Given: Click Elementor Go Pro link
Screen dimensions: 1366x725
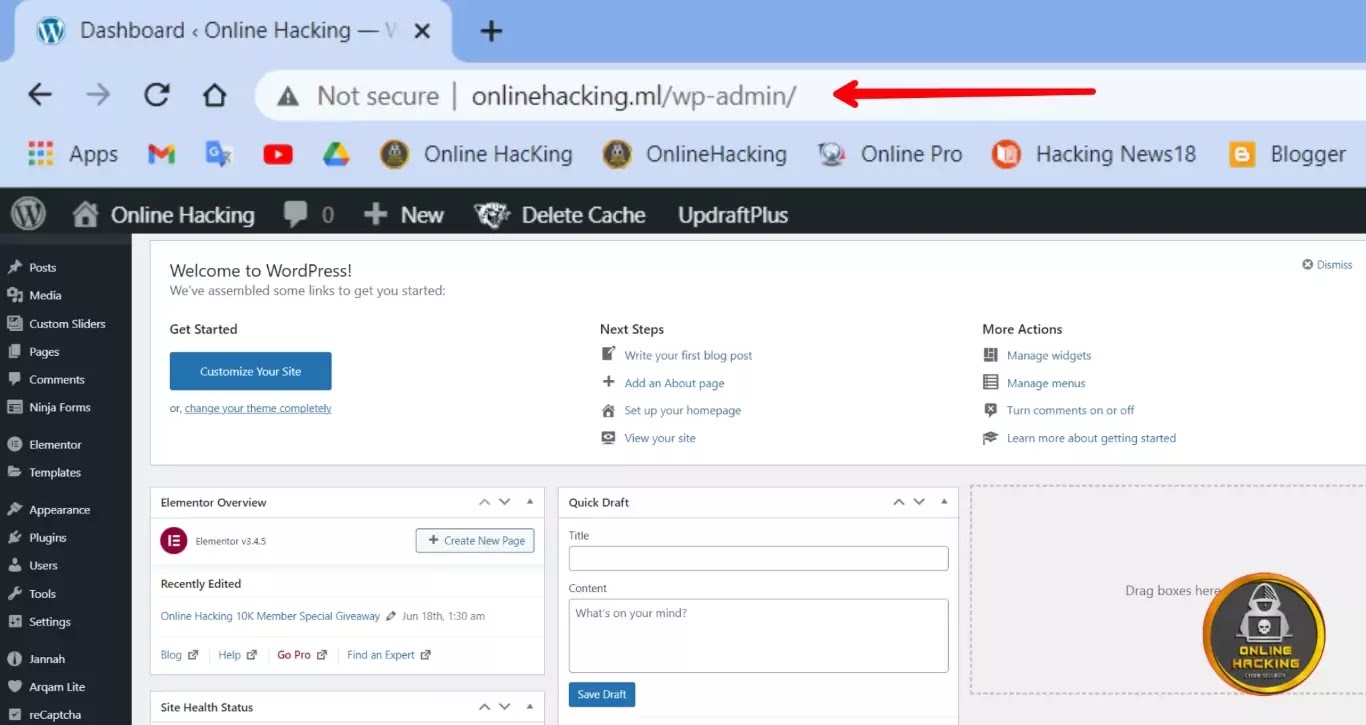Looking at the screenshot, I should (x=302, y=655).
